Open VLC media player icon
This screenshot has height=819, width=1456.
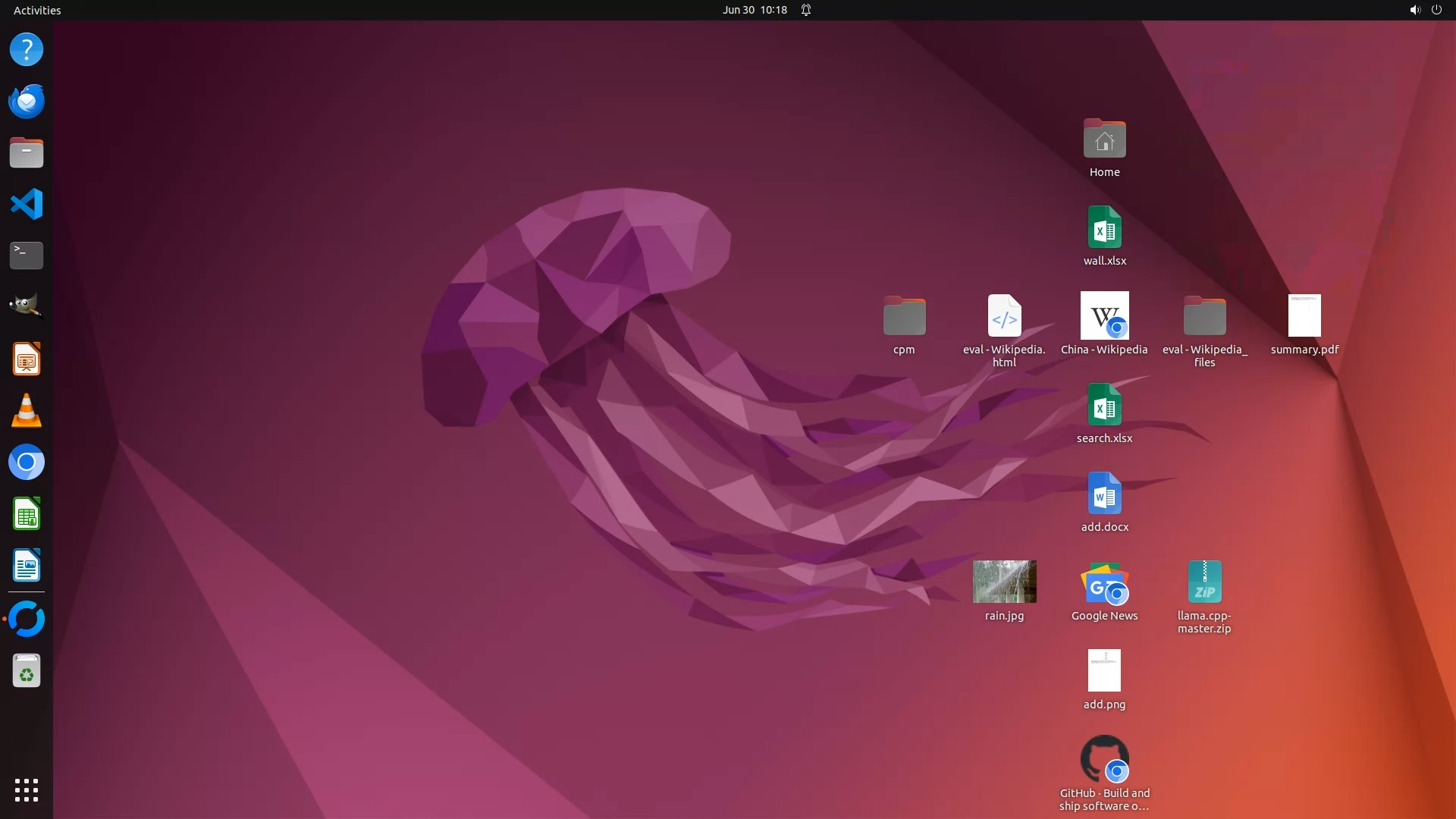click(x=27, y=410)
